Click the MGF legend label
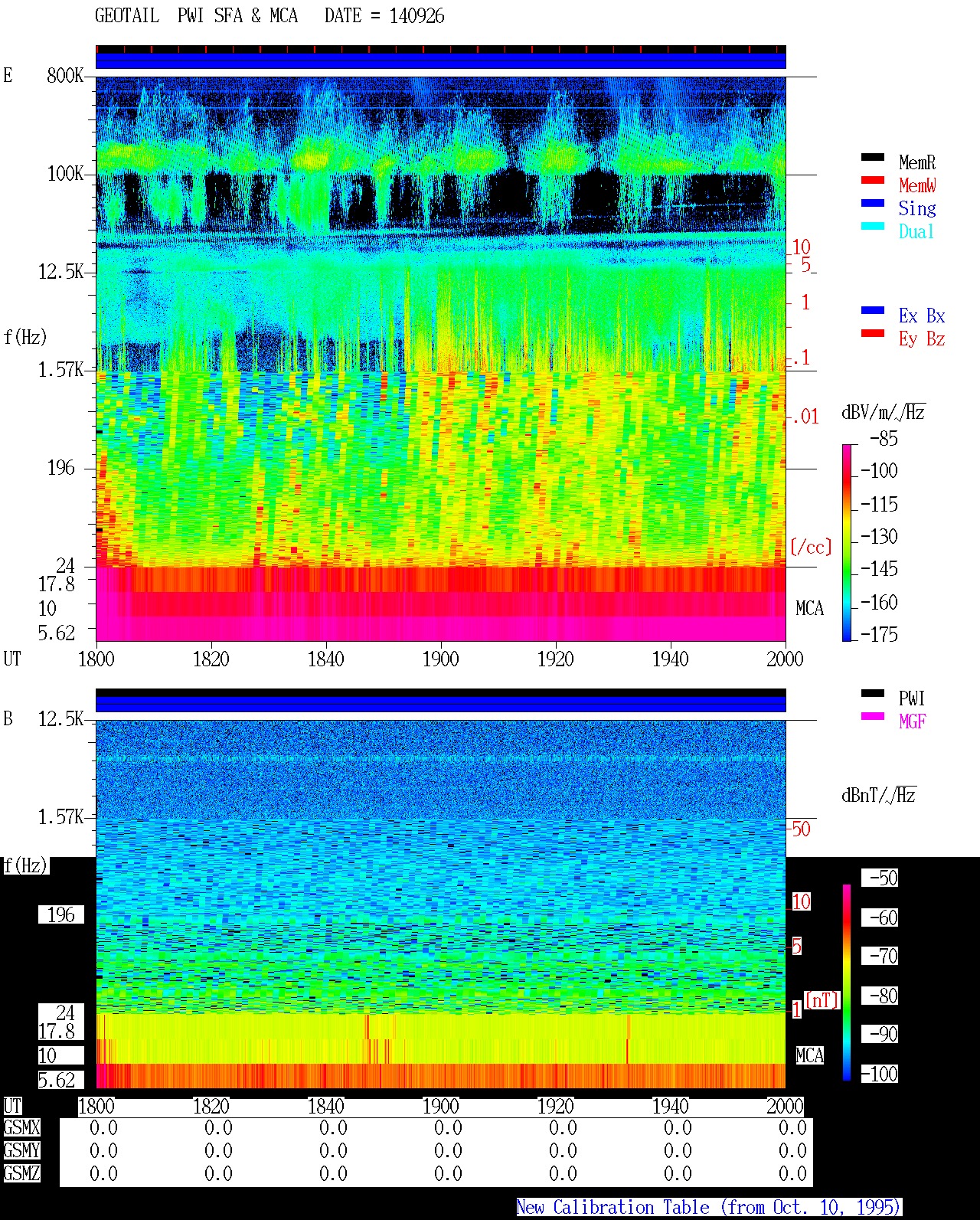 click(913, 721)
